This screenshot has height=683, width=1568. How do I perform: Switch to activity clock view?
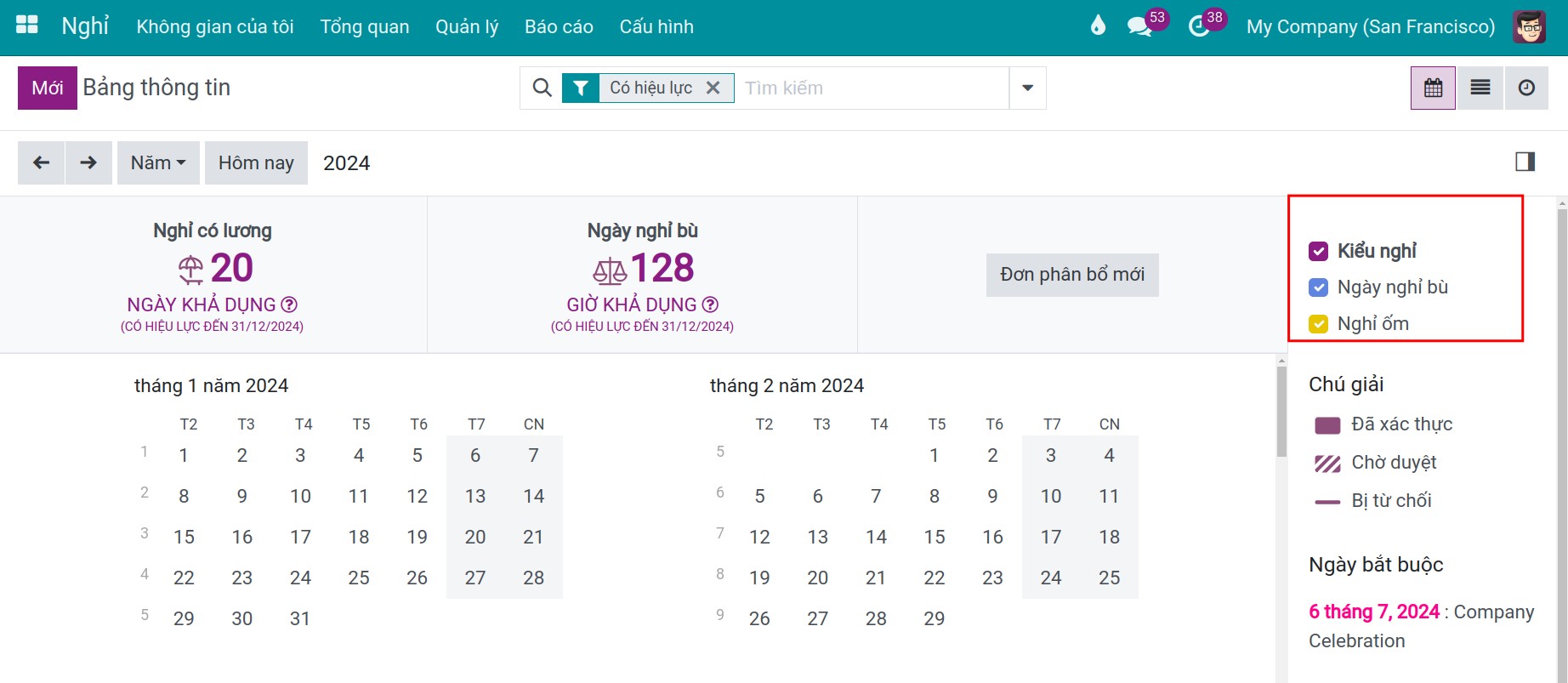click(x=1526, y=88)
